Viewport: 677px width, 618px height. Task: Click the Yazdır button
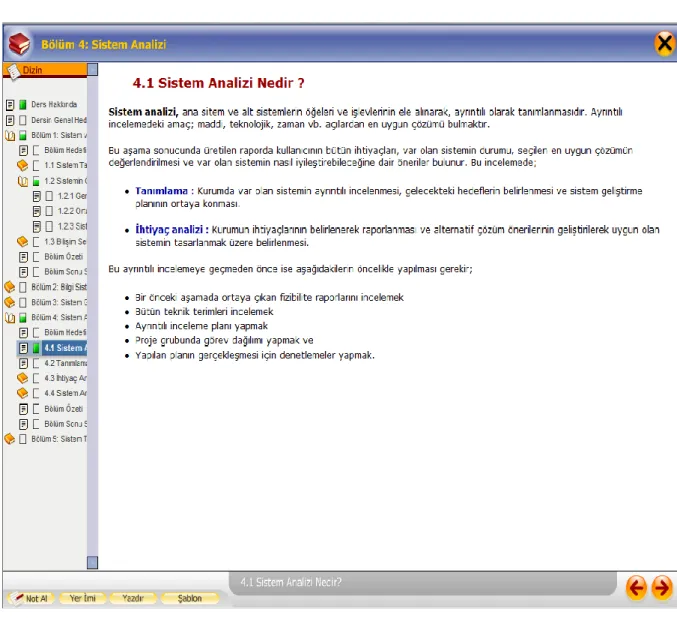click(x=133, y=598)
